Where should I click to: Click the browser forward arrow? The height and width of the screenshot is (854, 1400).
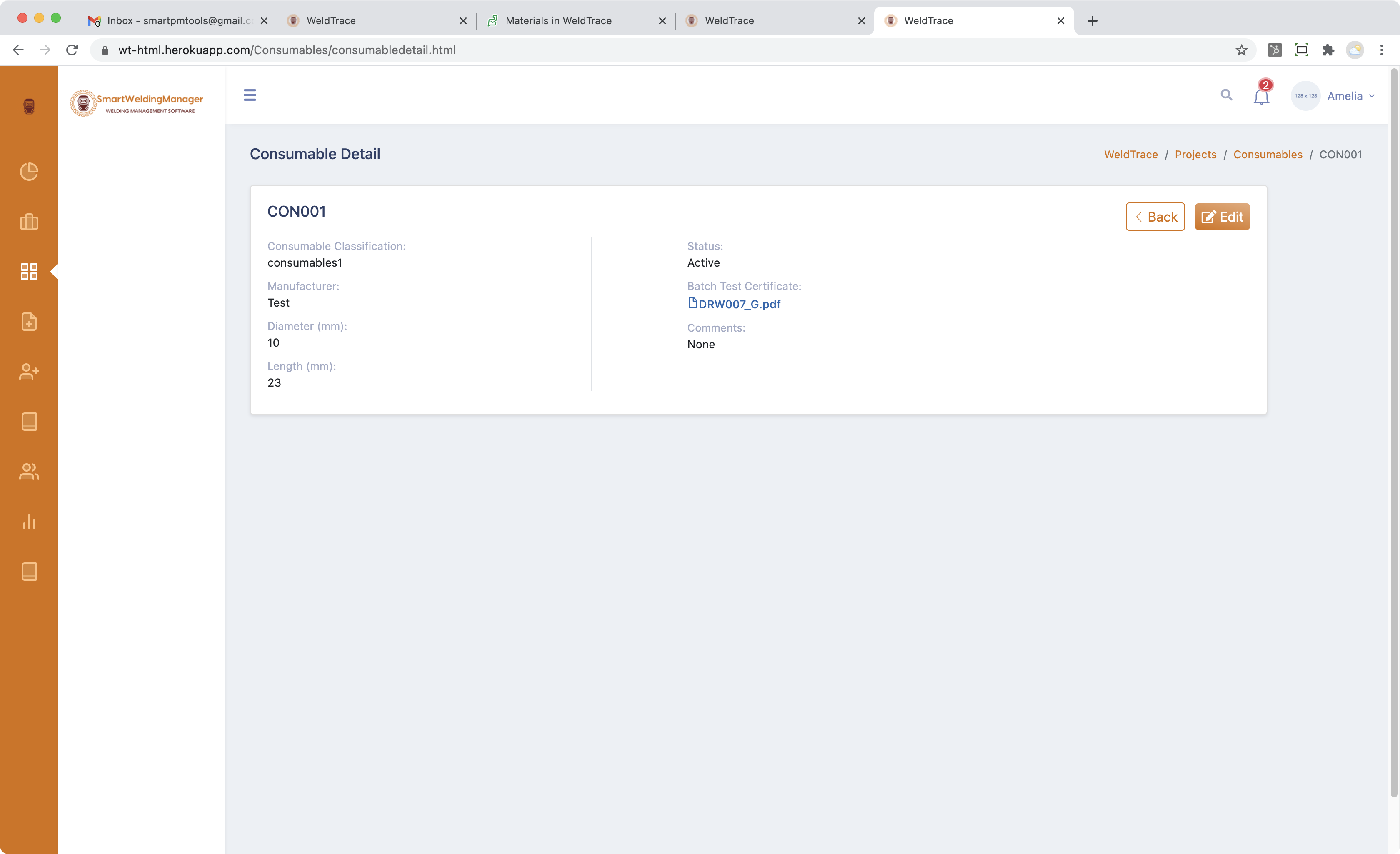45,50
